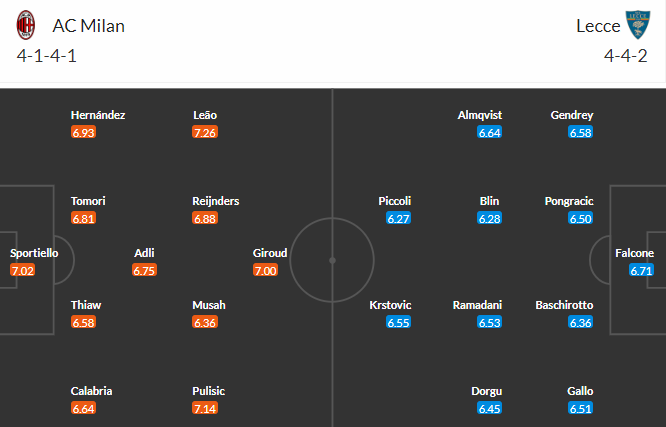Click the Lecce club crest
The height and width of the screenshot is (427, 666).
pos(637,23)
